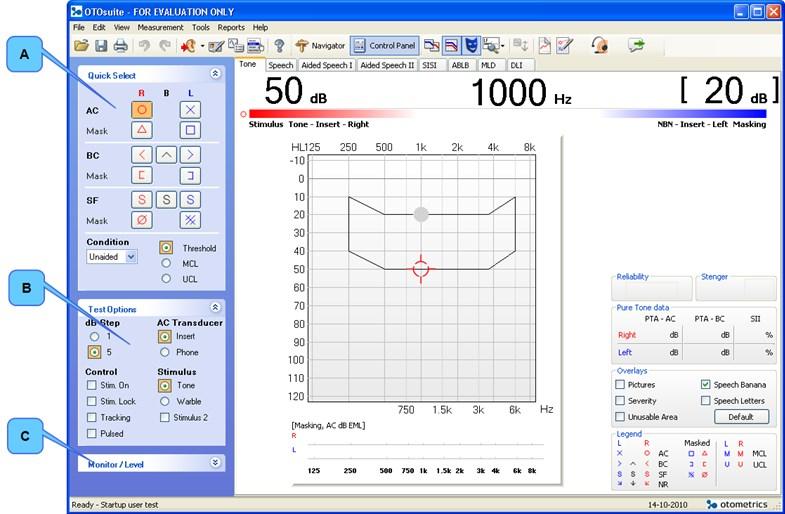Collapse the Quick Select panel
The image size is (785, 514).
(215, 74)
